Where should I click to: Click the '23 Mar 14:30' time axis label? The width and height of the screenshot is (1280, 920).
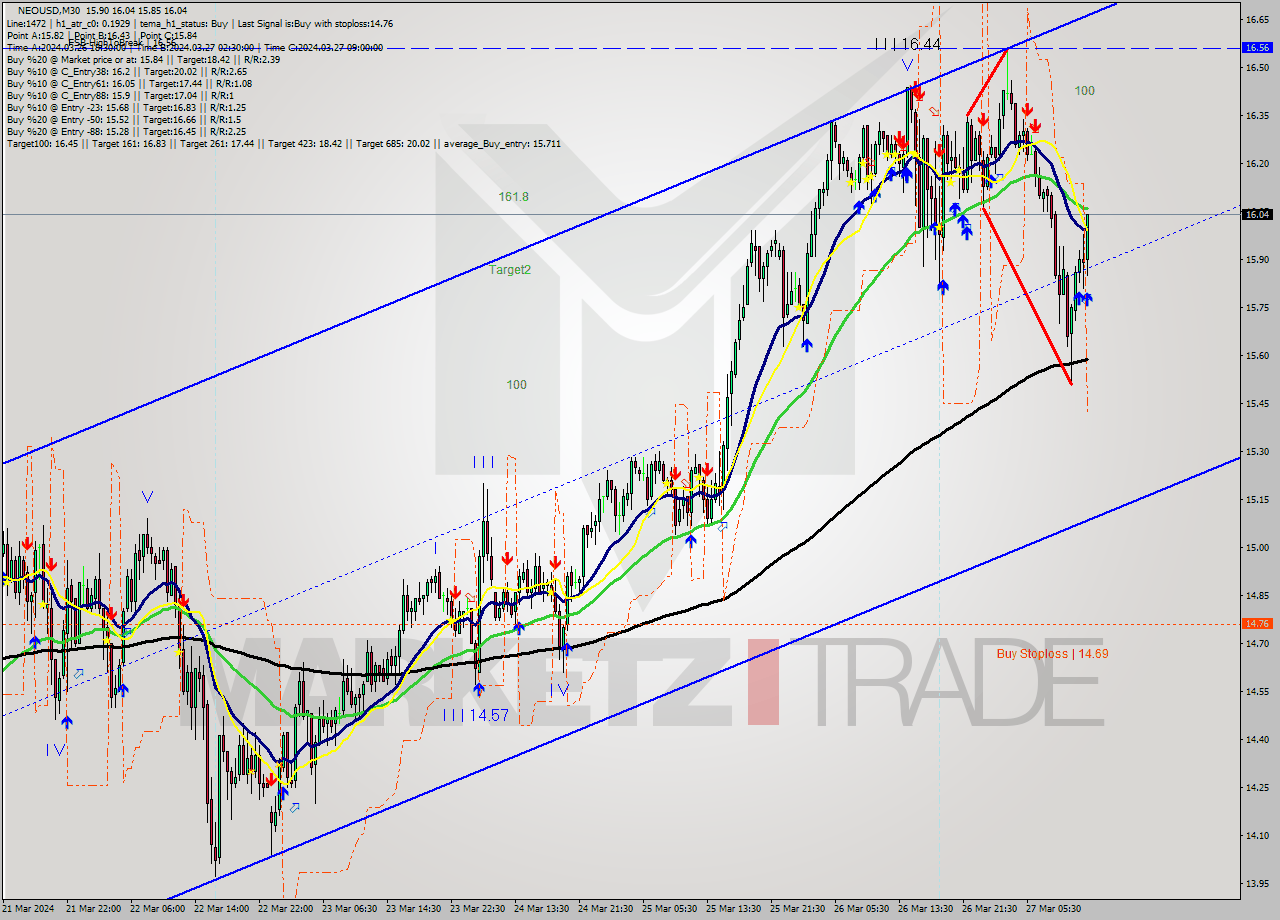point(413,909)
